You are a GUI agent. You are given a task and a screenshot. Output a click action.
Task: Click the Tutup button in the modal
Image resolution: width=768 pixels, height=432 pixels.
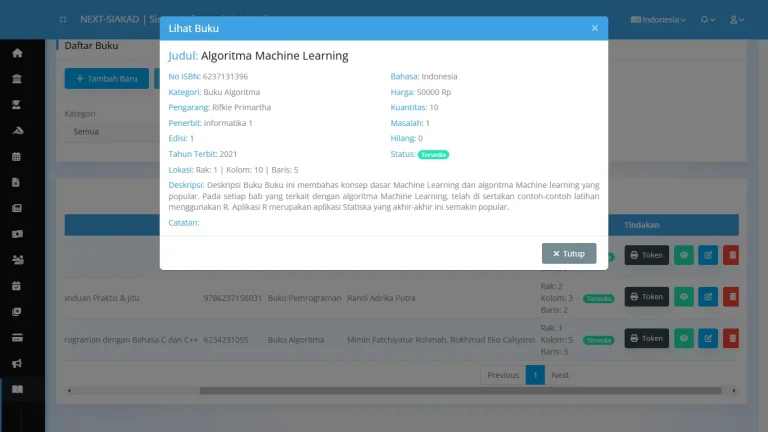[x=569, y=254]
